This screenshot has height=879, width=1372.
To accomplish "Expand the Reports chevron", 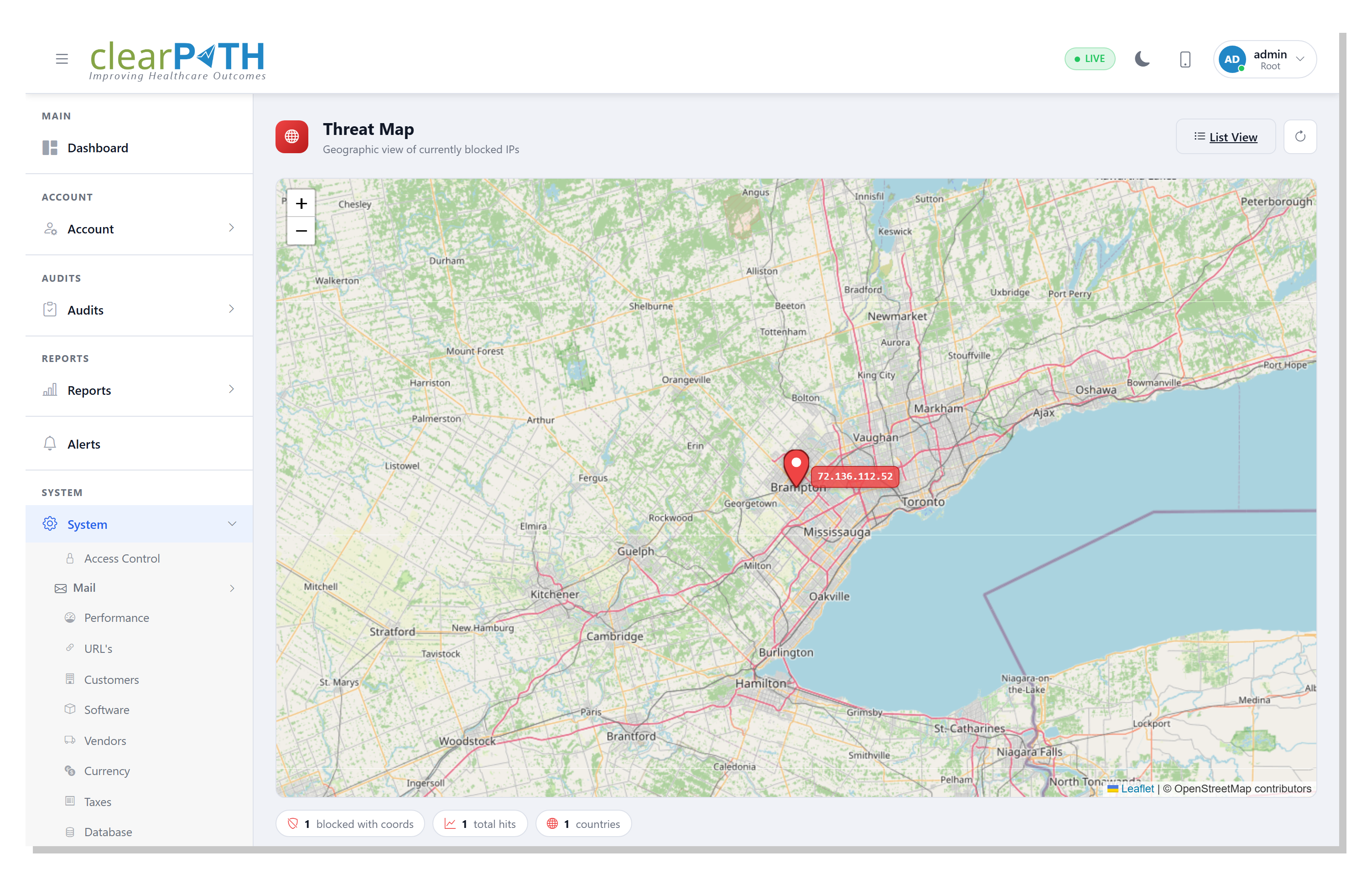I will coord(231,389).
